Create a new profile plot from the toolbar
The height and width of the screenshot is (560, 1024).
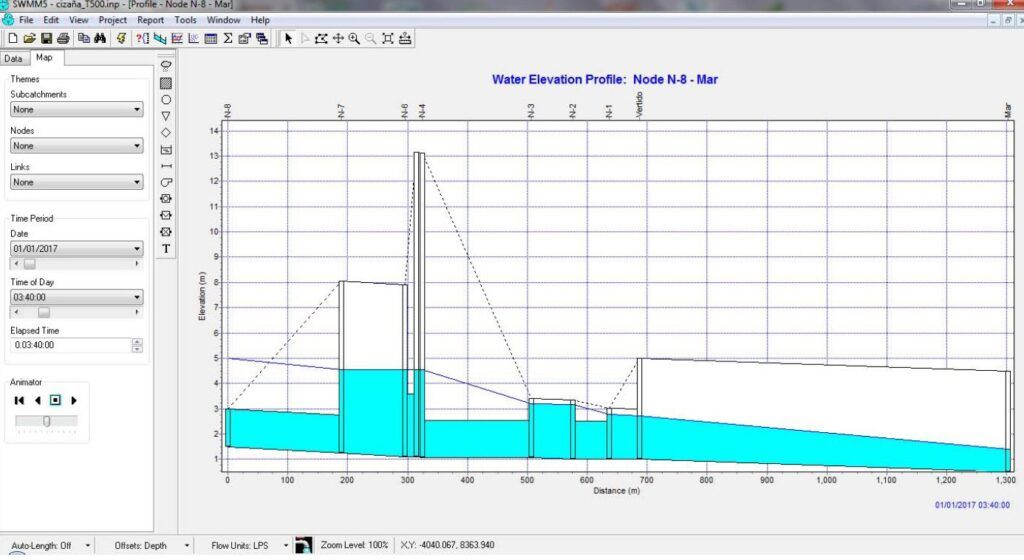coord(160,39)
